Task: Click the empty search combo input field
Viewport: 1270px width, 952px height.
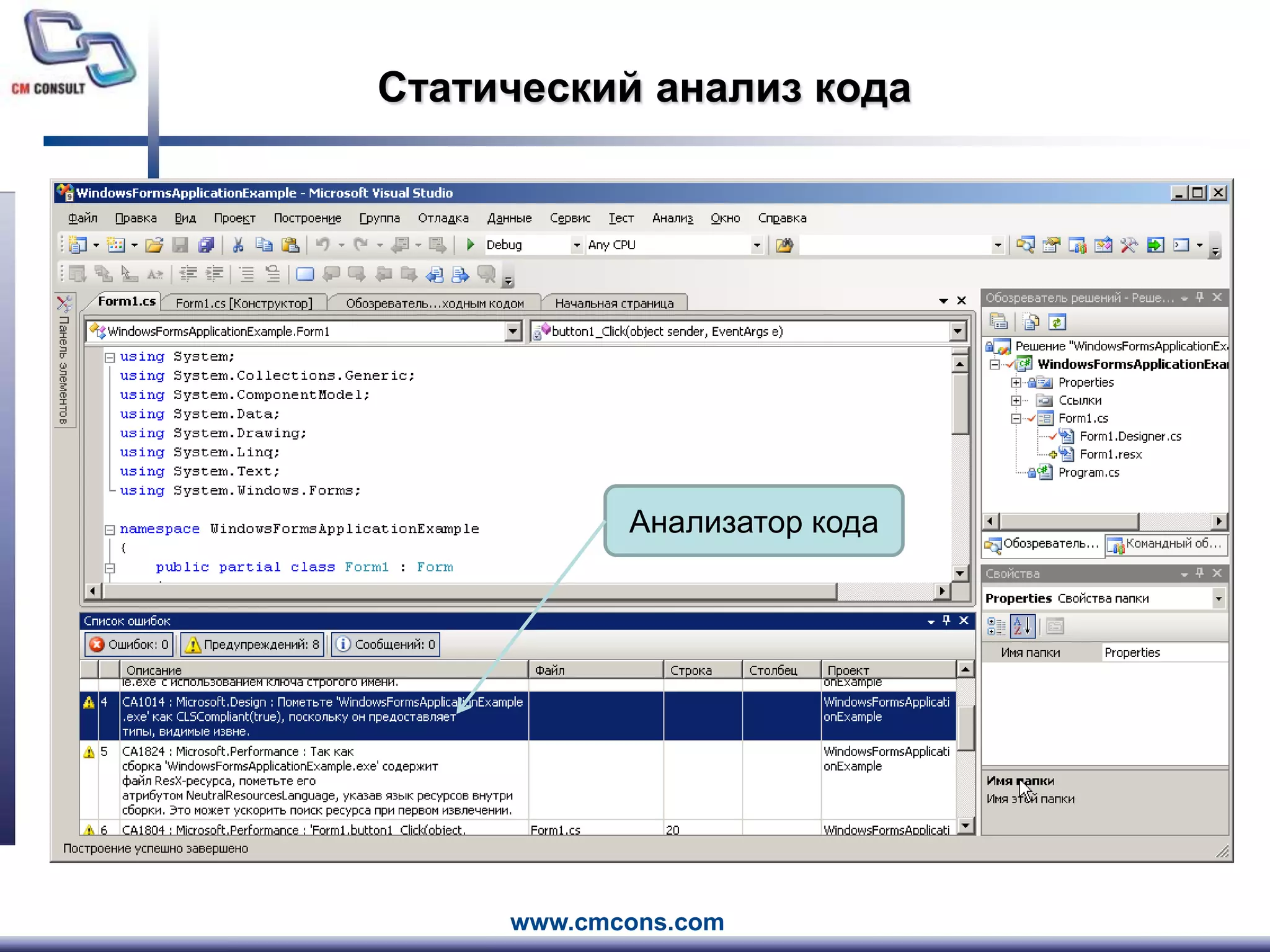Action: 895,245
